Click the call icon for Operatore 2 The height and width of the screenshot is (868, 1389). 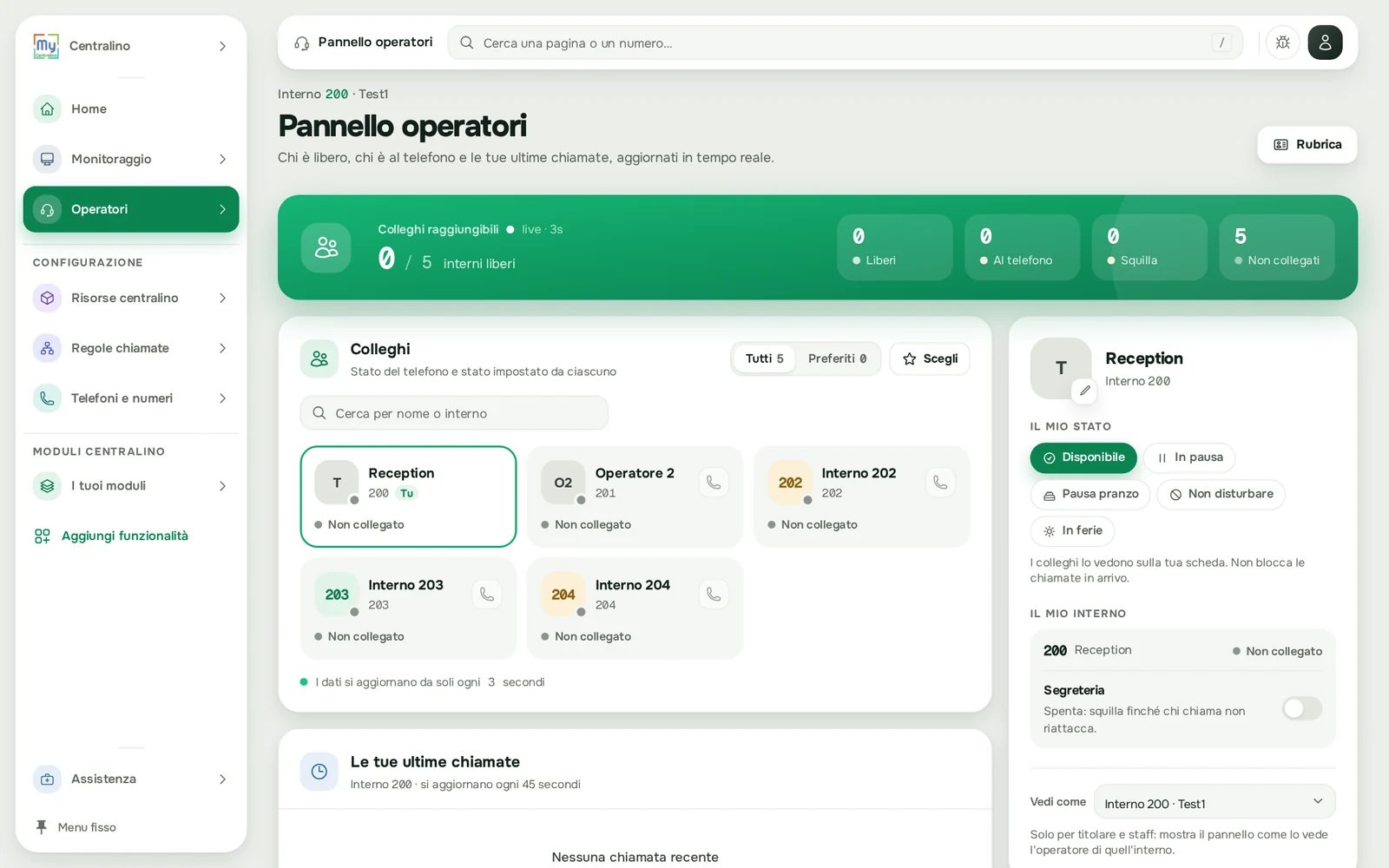(714, 483)
